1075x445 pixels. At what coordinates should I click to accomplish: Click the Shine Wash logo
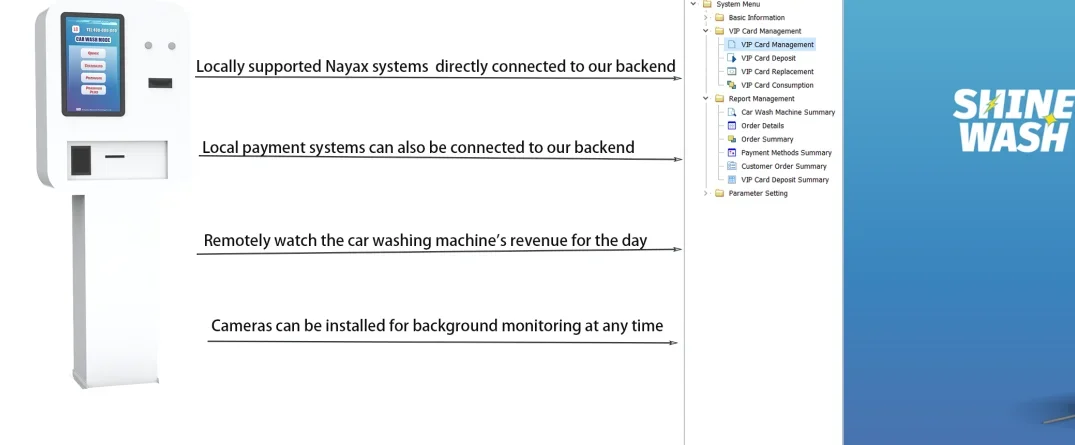coord(1012,120)
